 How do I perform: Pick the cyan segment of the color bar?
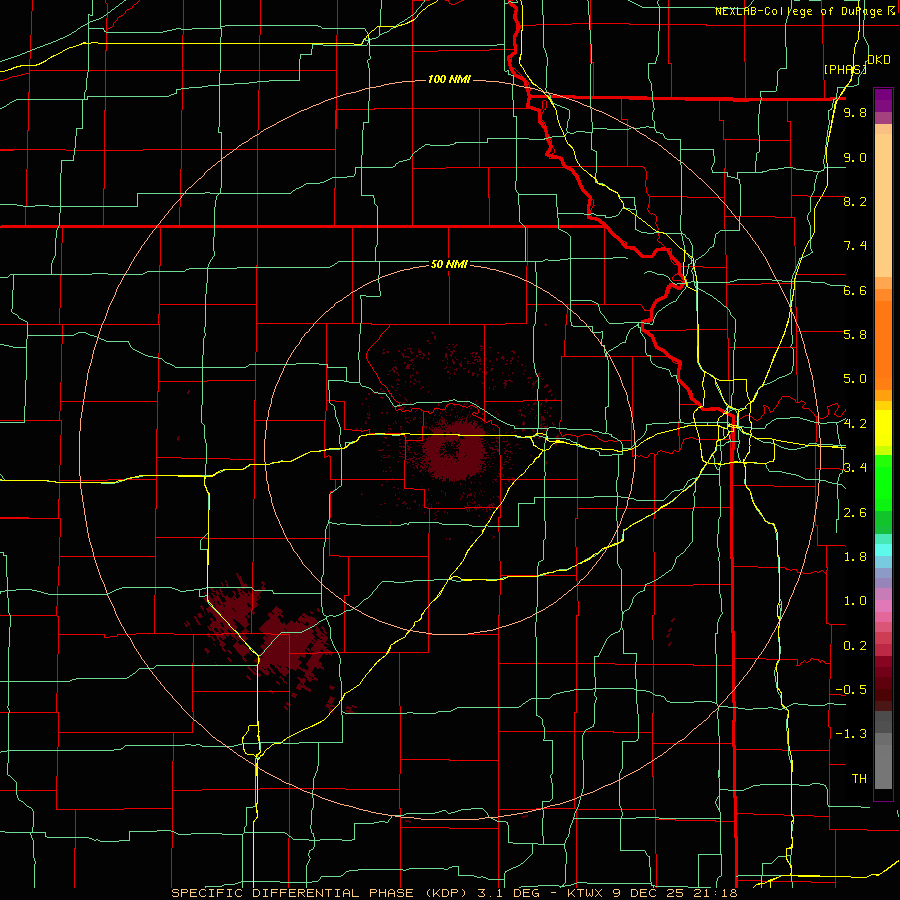[x=883, y=549]
